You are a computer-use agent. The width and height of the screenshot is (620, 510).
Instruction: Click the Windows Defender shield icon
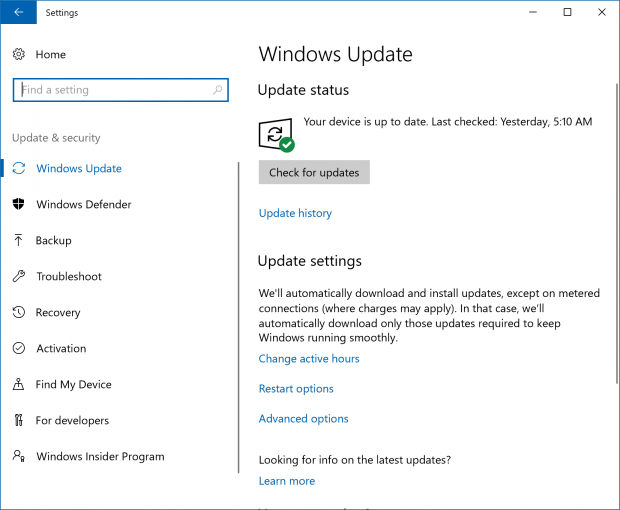coord(19,204)
